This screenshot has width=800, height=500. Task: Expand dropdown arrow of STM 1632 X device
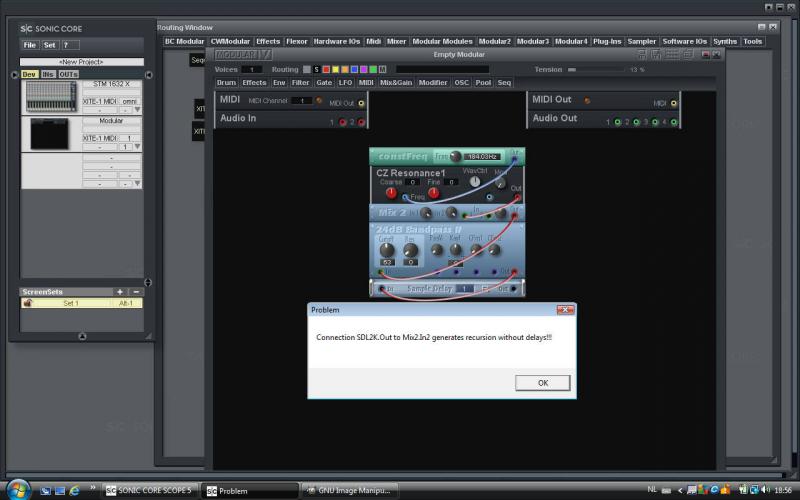pyautogui.click(x=137, y=110)
